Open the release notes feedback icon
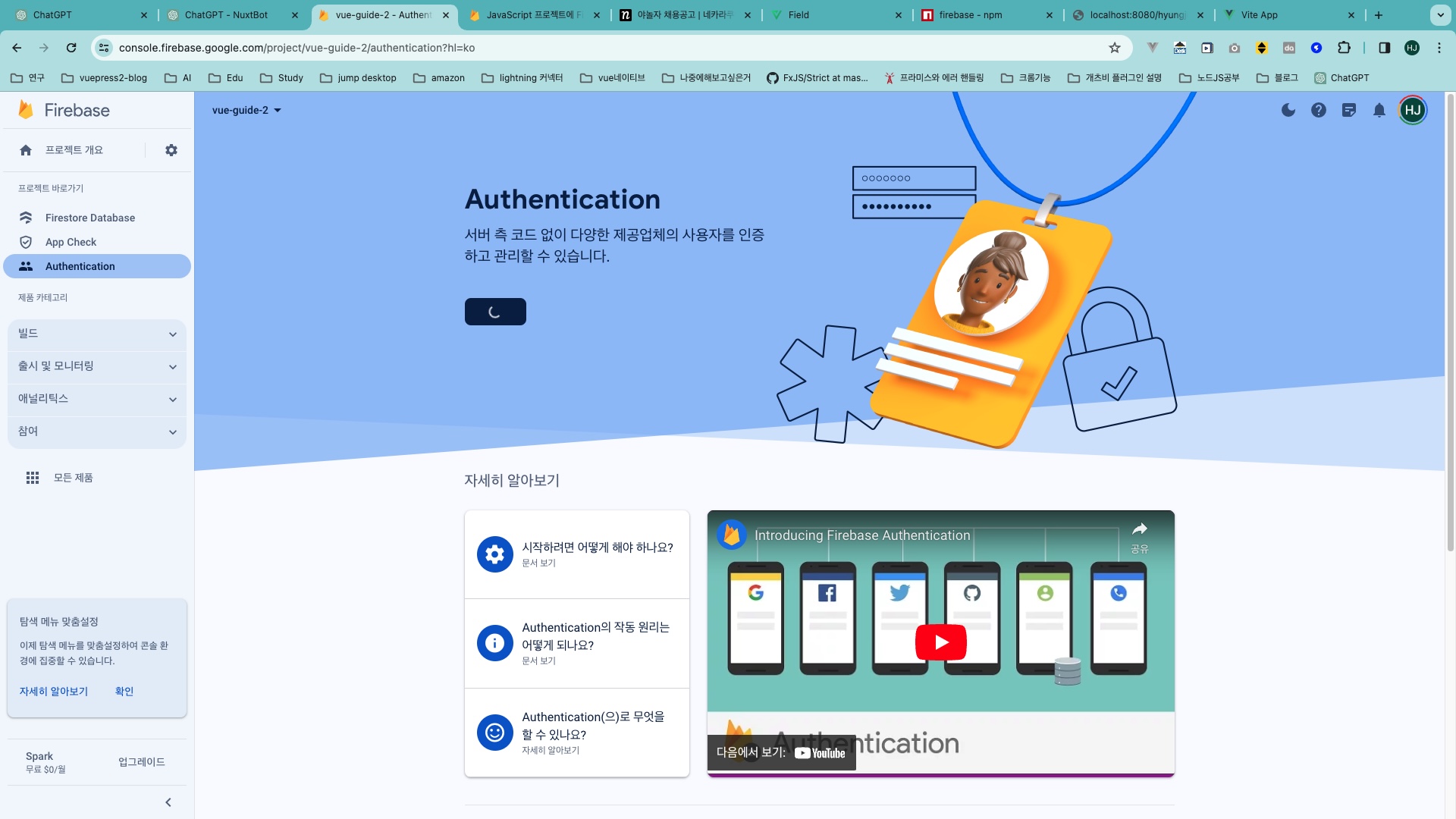This screenshot has width=1456, height=819. click(x=1349, y=110)
